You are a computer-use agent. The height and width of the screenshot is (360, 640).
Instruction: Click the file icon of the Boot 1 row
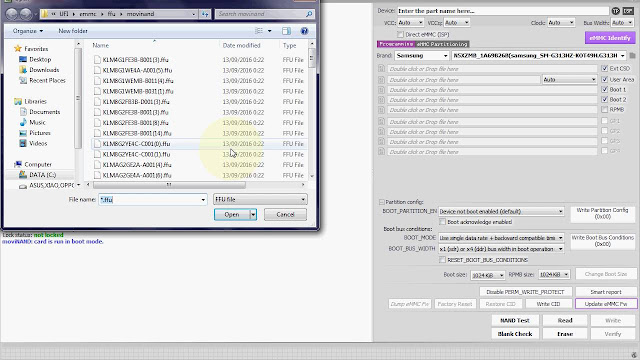381,90
